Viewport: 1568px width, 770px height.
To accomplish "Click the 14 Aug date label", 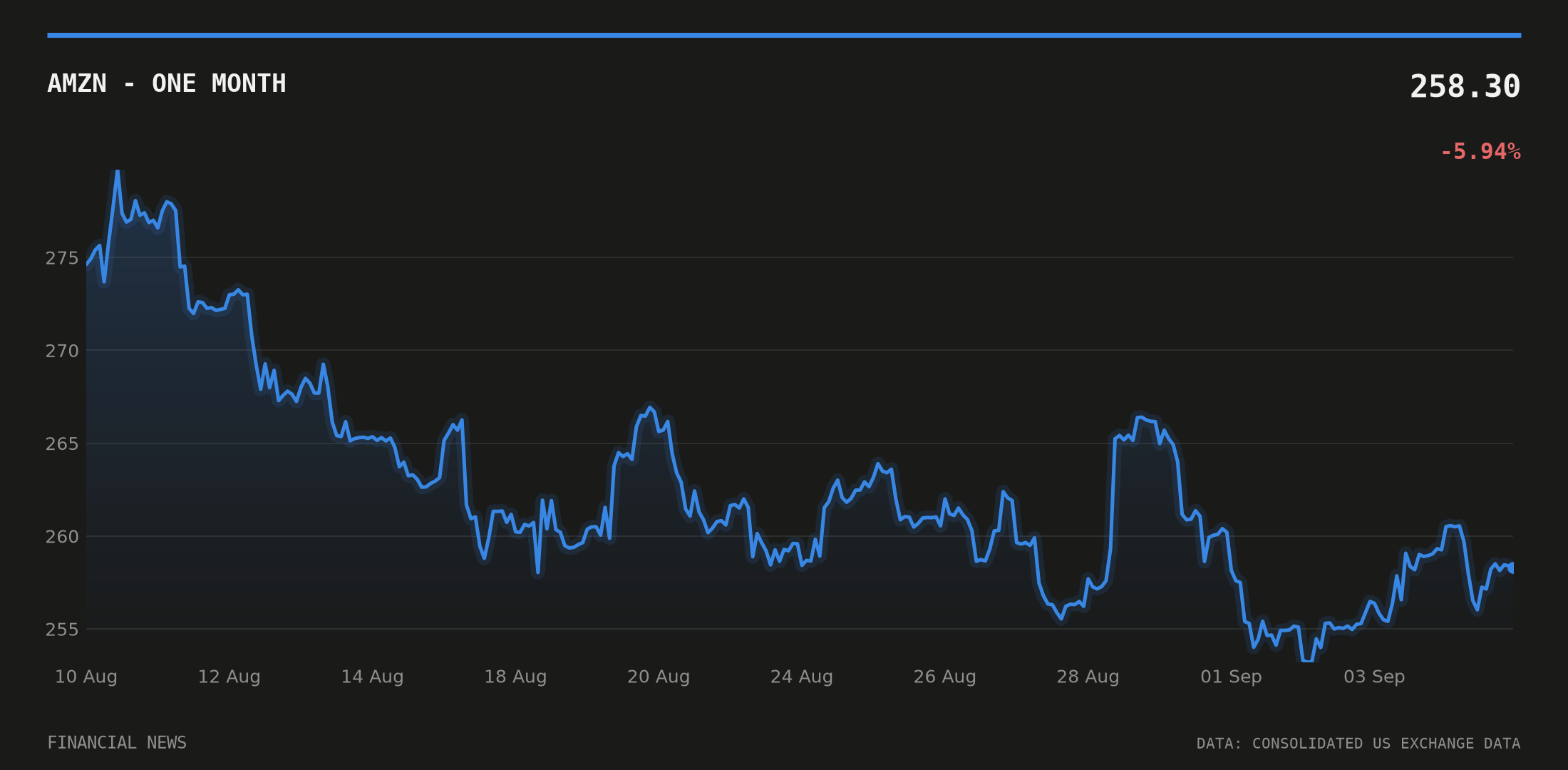I will tap(373, 677).
